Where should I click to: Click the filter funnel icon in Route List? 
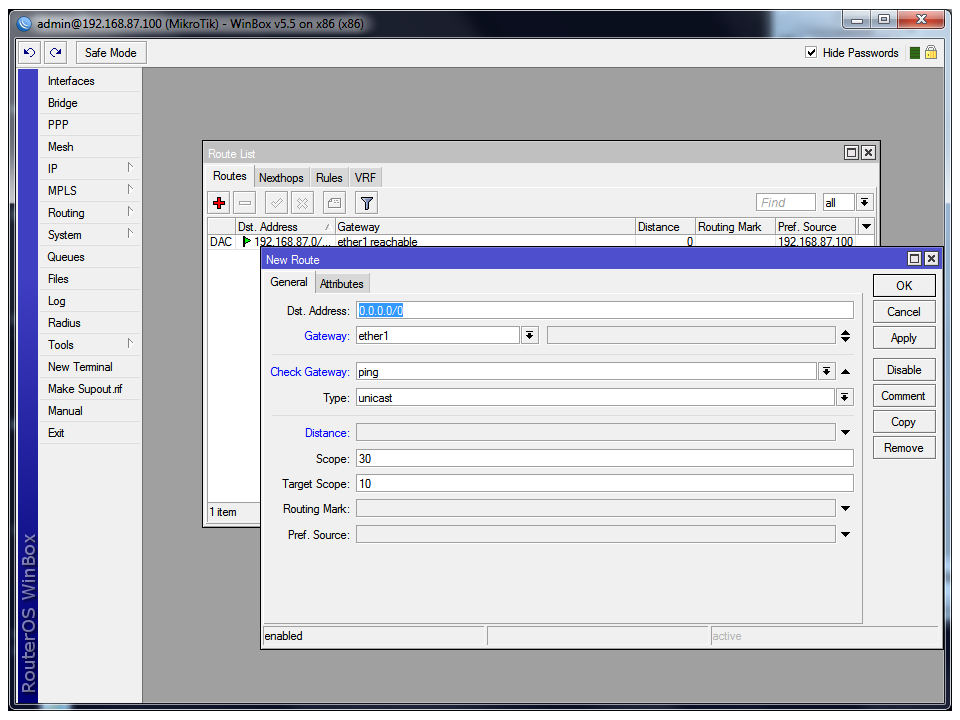tap(367, 203)
